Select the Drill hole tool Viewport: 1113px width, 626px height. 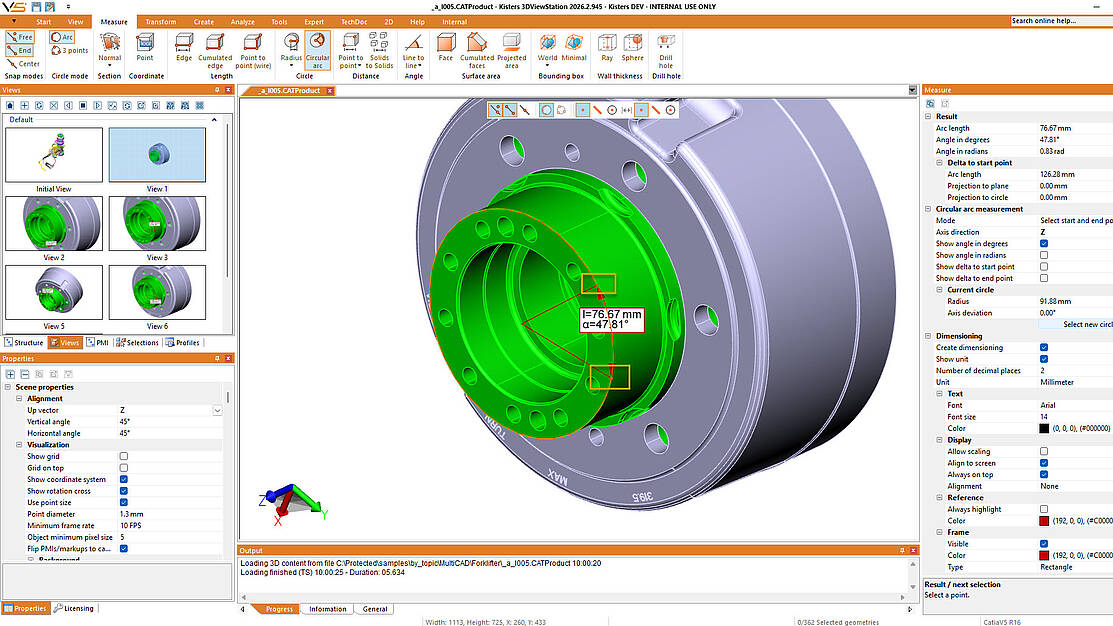tap(666, 50)
